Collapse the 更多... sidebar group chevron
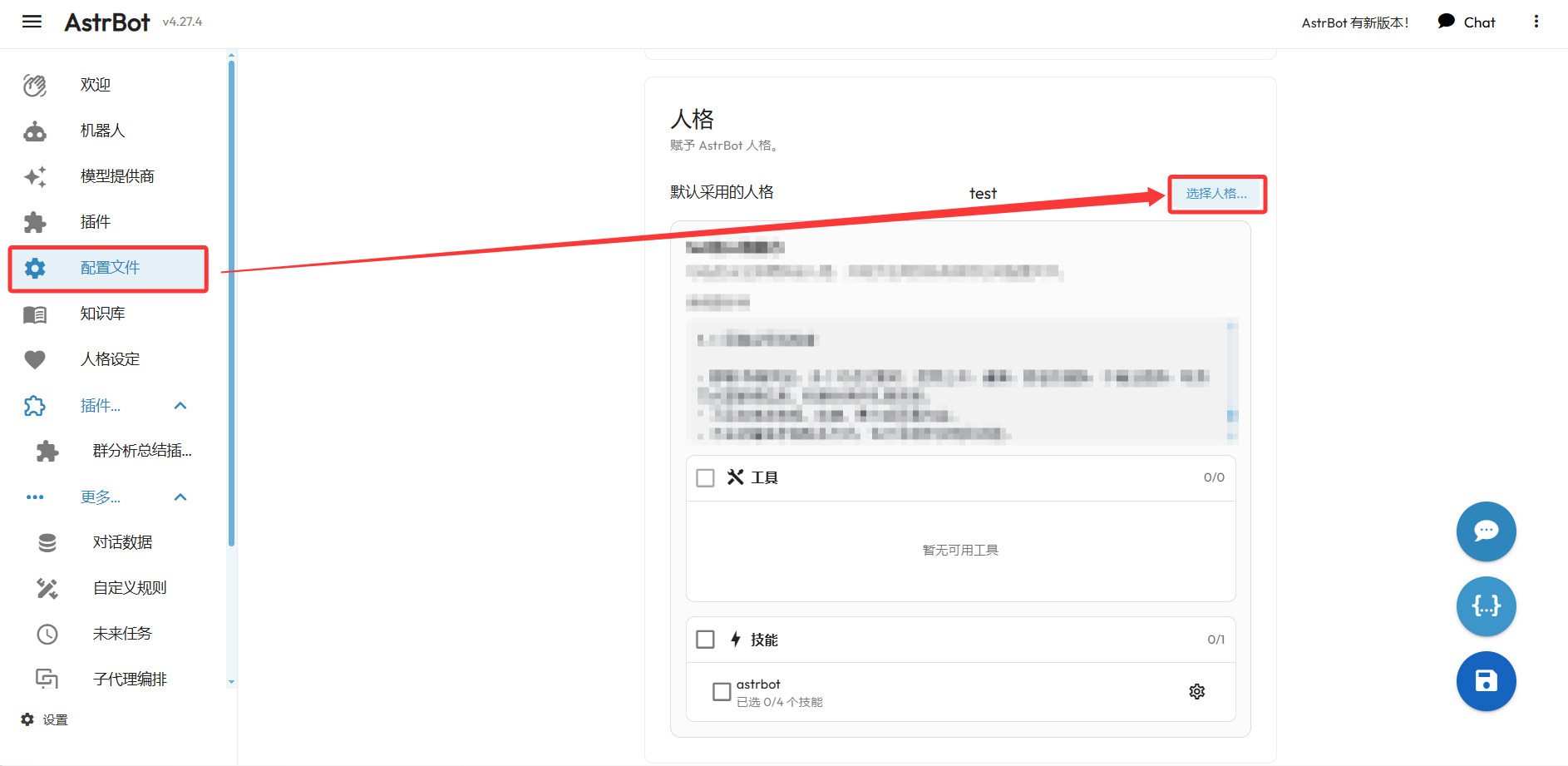 [x=180, y=497]
